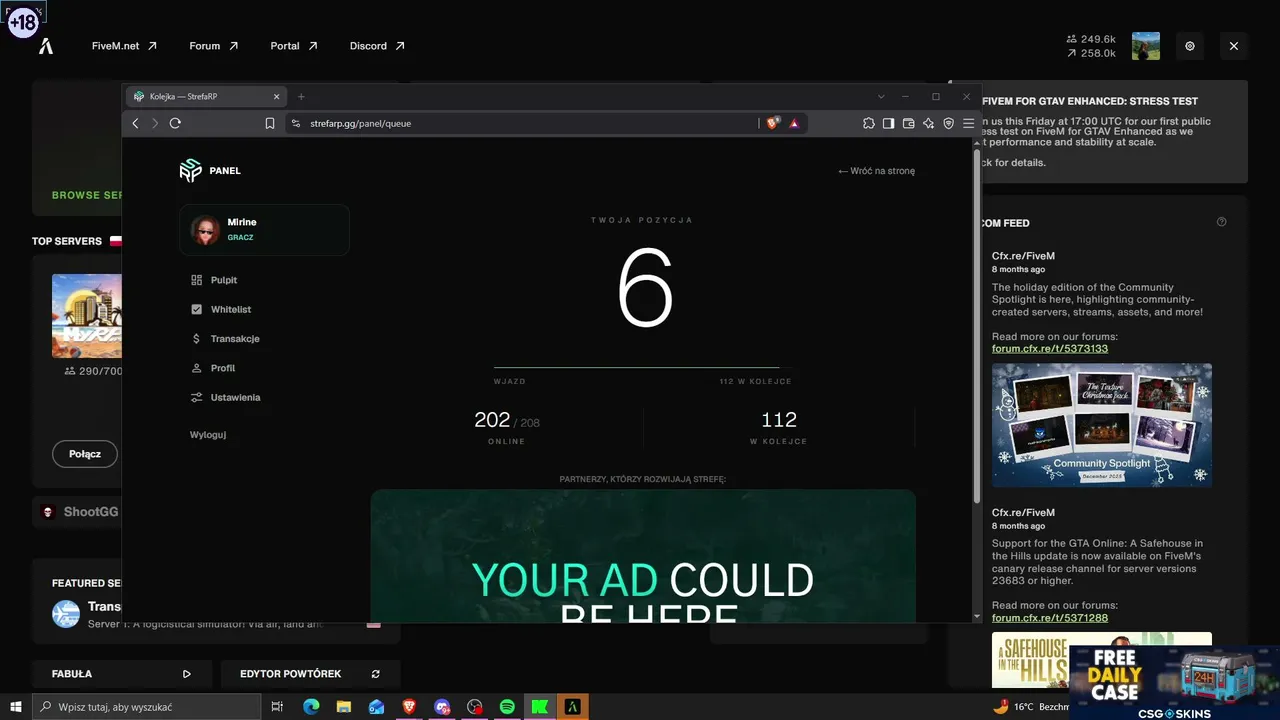Screen dimensions: 1280x720
Task: Open Brave Wallet icon
Action: pyautogui.click(x=908, y=123)
